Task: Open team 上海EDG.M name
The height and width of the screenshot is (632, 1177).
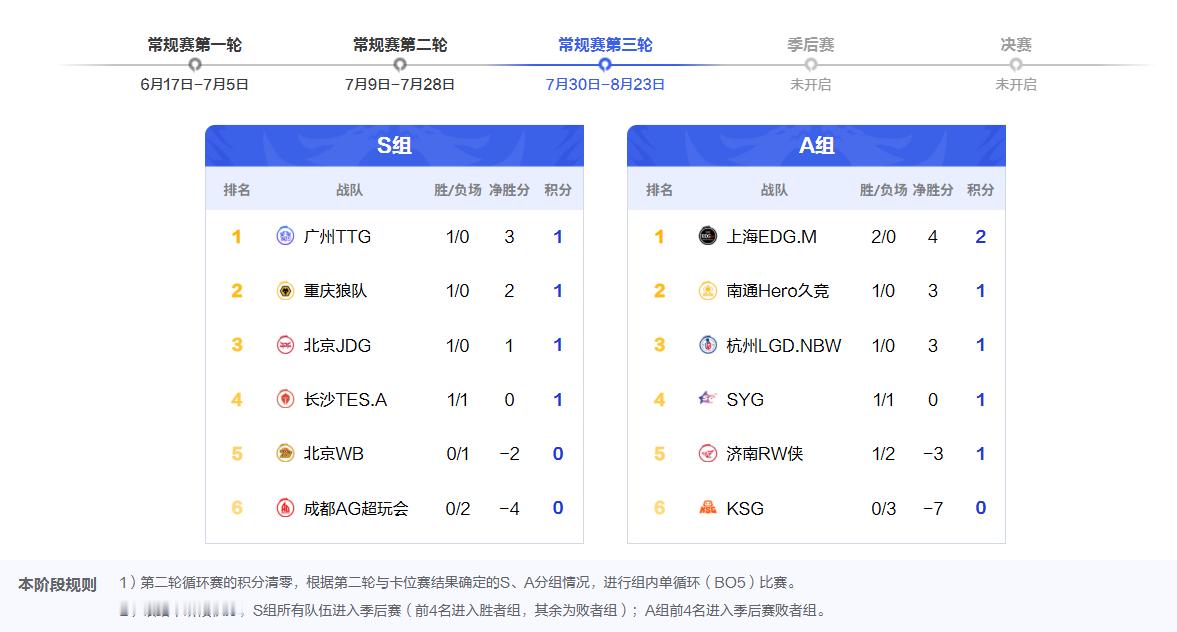Action: pyautogui.click(x=772, y=236)
